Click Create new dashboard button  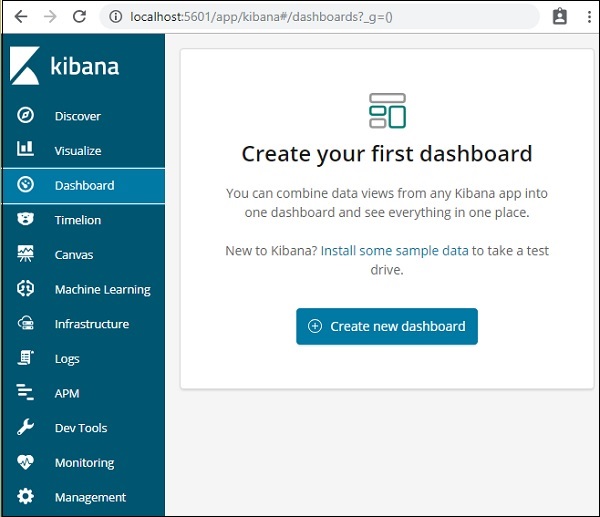[x=386, y=326]
